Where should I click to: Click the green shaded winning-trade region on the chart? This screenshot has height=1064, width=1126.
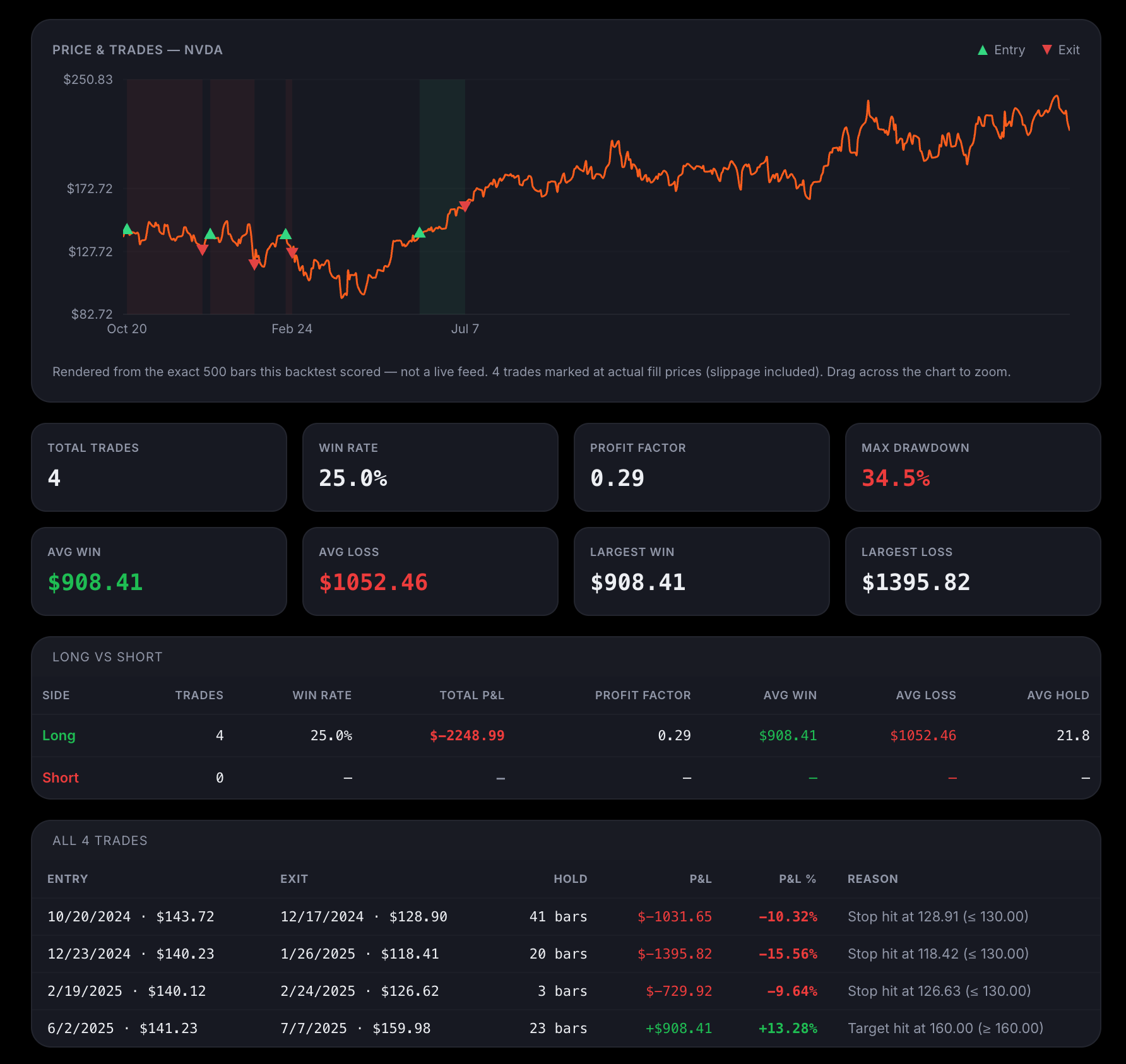click(442, 196)
